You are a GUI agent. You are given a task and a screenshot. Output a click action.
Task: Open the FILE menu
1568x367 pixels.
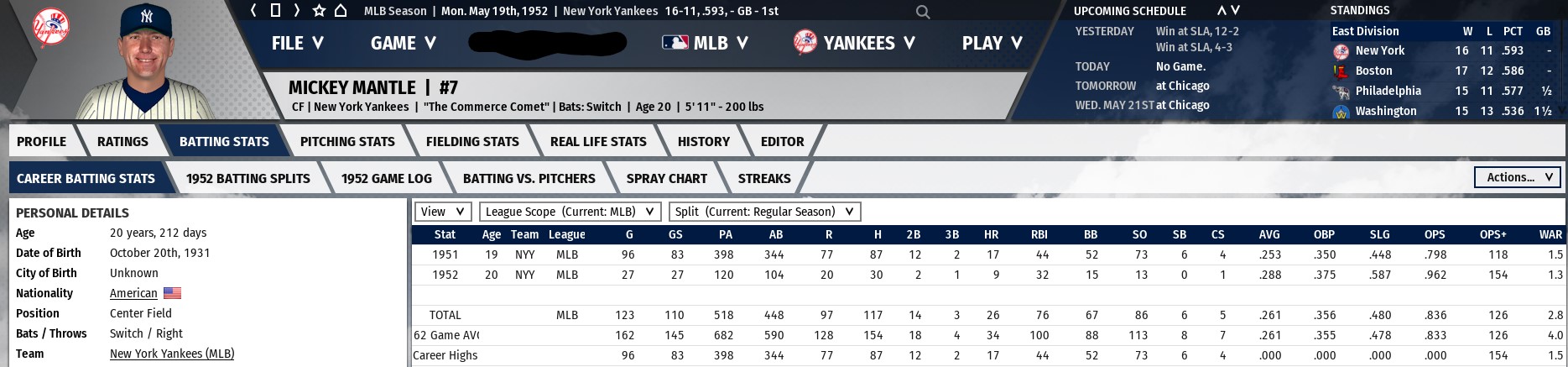[297, 43]
